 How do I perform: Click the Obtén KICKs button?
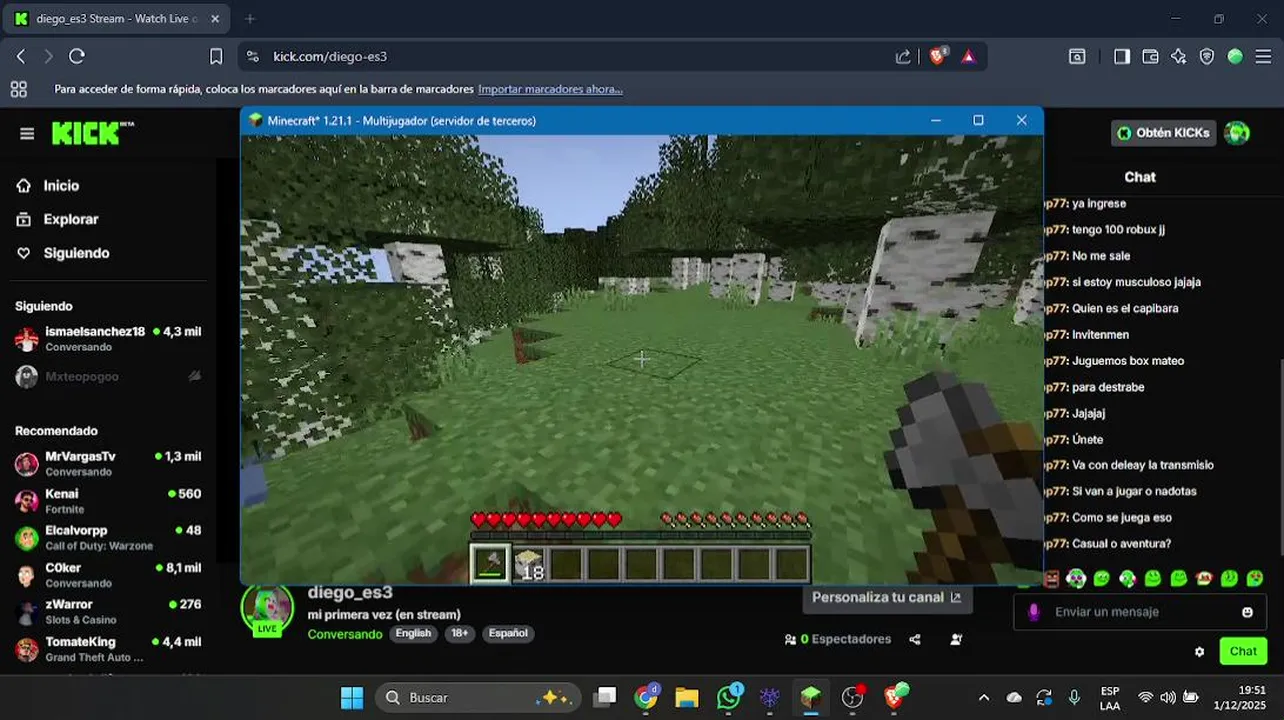coord(1164,133)
